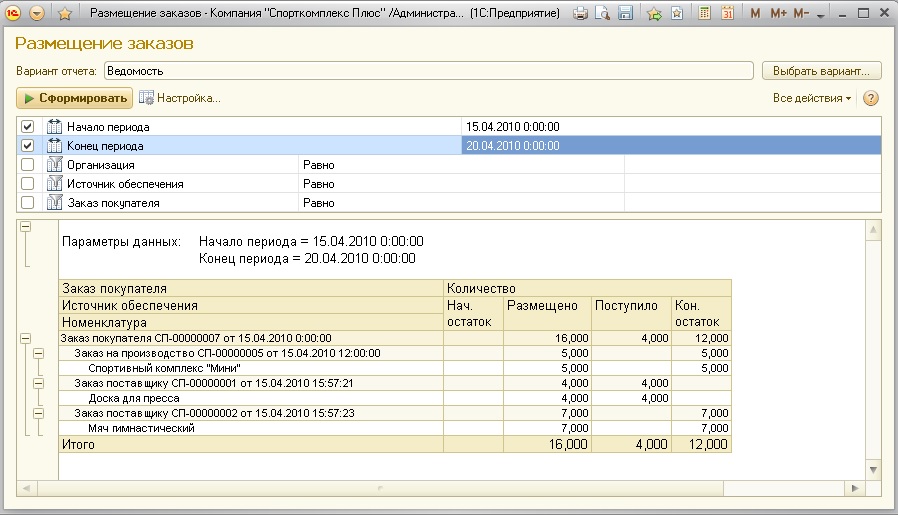Uncheck the Начало периода checkbox

[28, 127]
